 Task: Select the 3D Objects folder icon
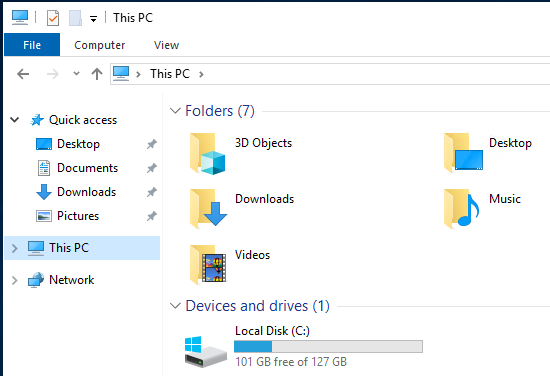(207, 154)
